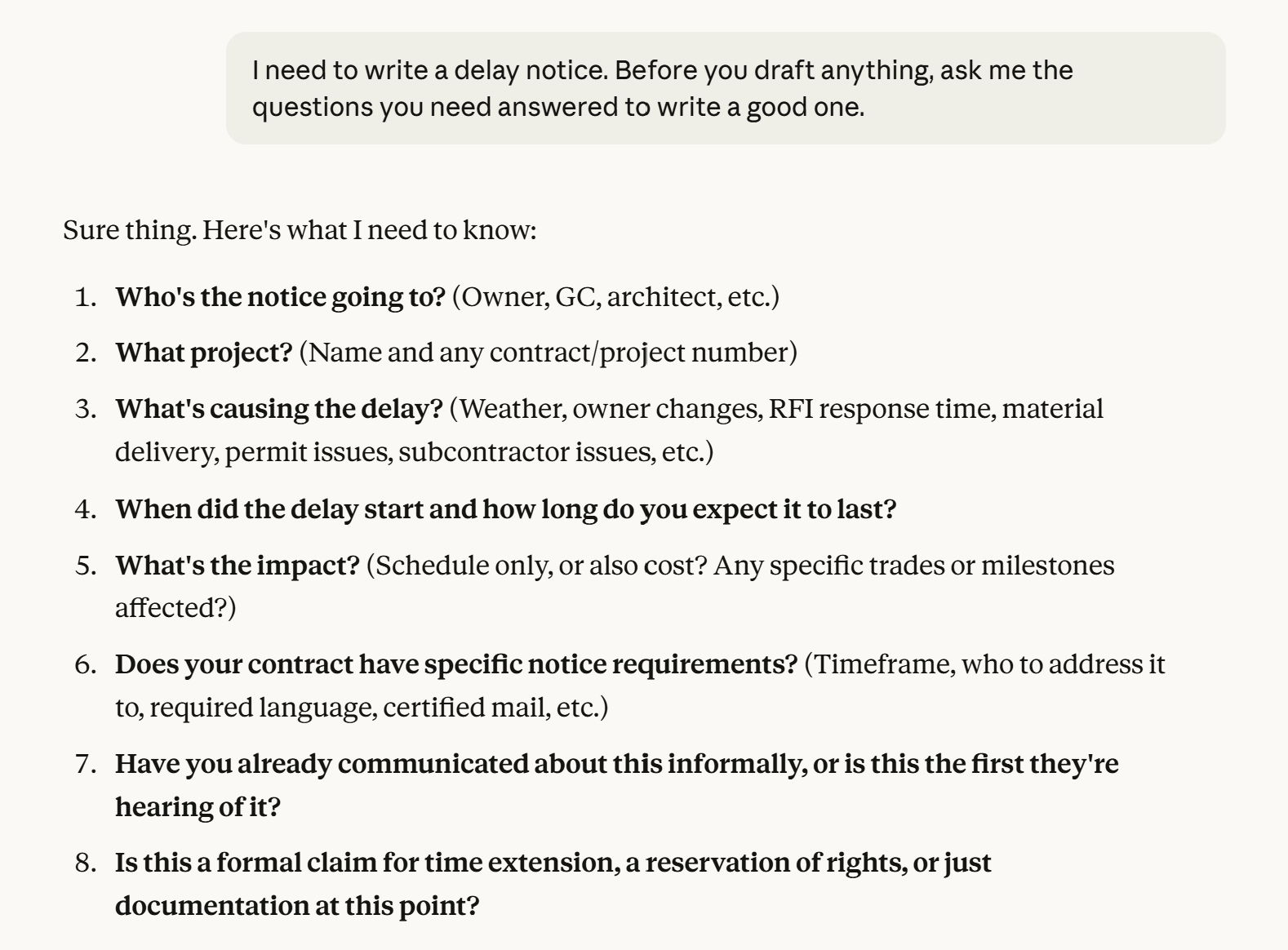Click "(Name and any contract/project number)" text
The height and width of the screenshot is (950, 1288).
coord(549,353)
